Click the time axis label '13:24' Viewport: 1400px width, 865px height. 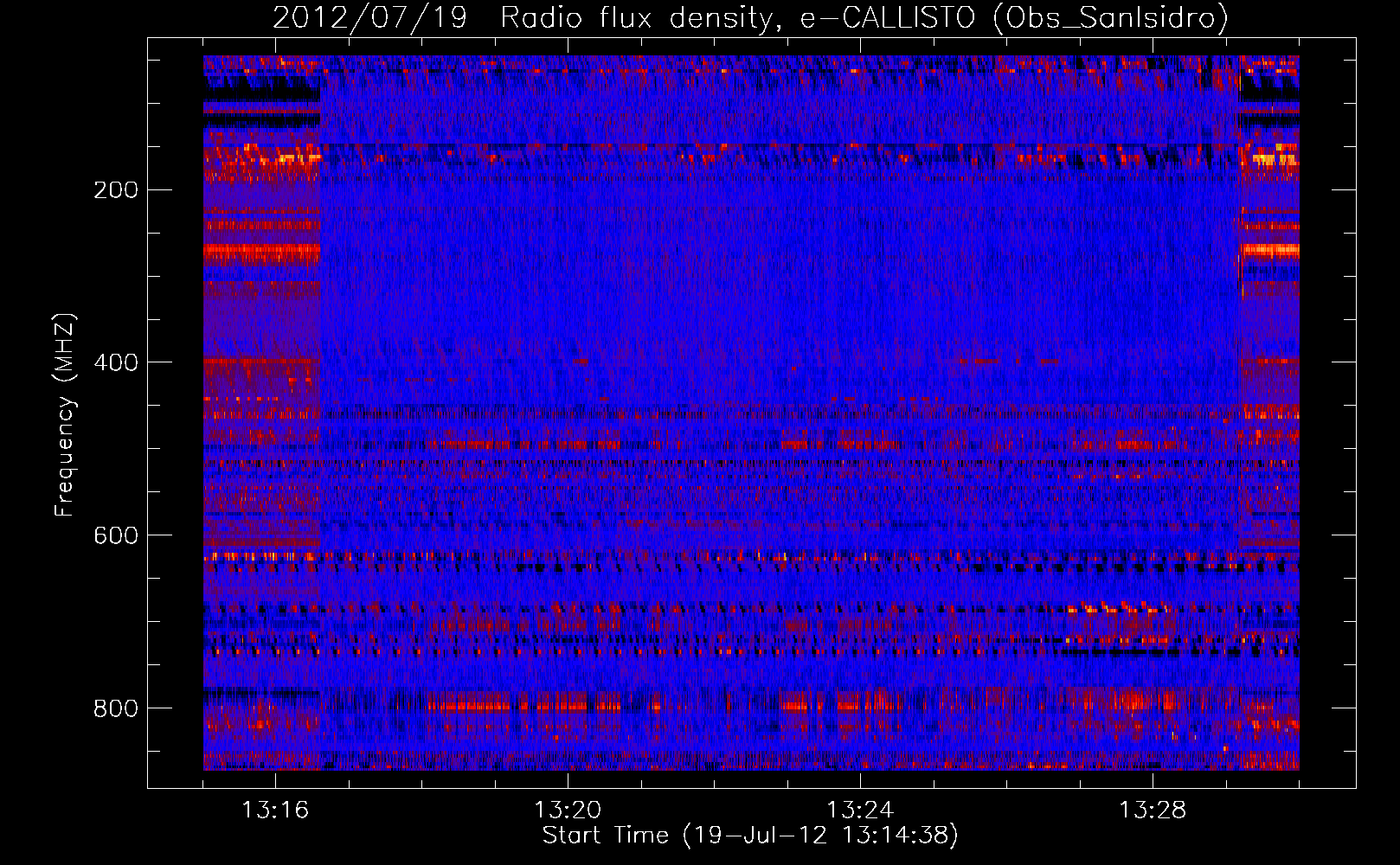point(860,811)
